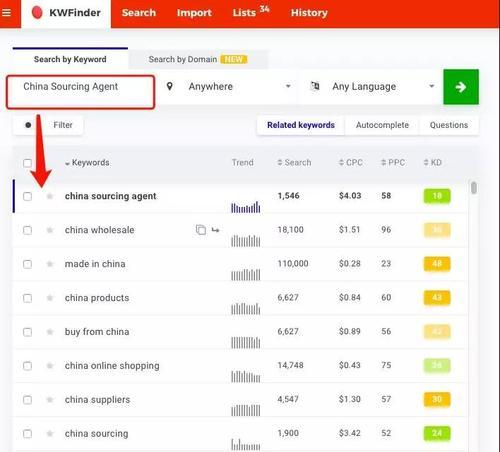Select the Autocomplete tab
500x452 pixels.
[x=382, y=125]
